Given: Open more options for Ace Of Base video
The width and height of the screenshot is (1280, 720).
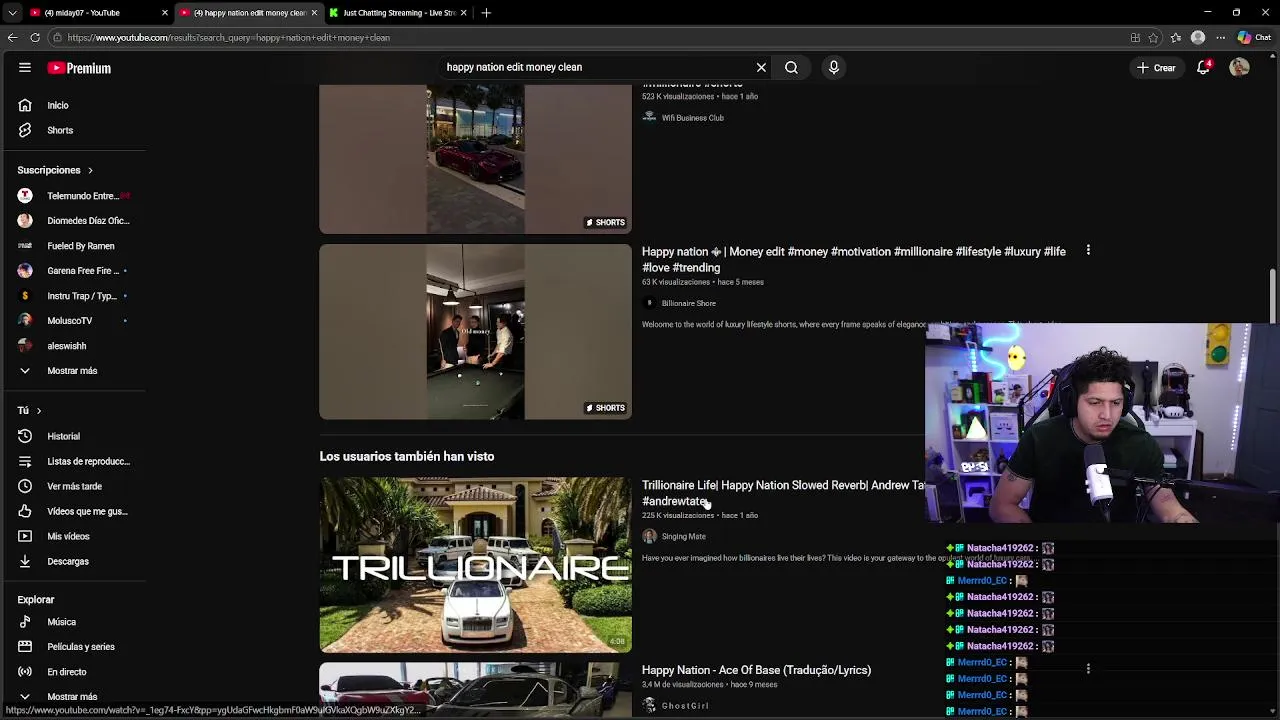Looking at the screenshot, I should click(1088, 669).
